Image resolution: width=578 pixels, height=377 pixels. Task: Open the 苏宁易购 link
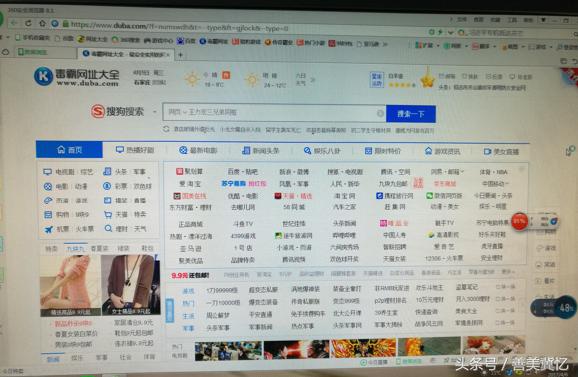[x=234, y=184]
